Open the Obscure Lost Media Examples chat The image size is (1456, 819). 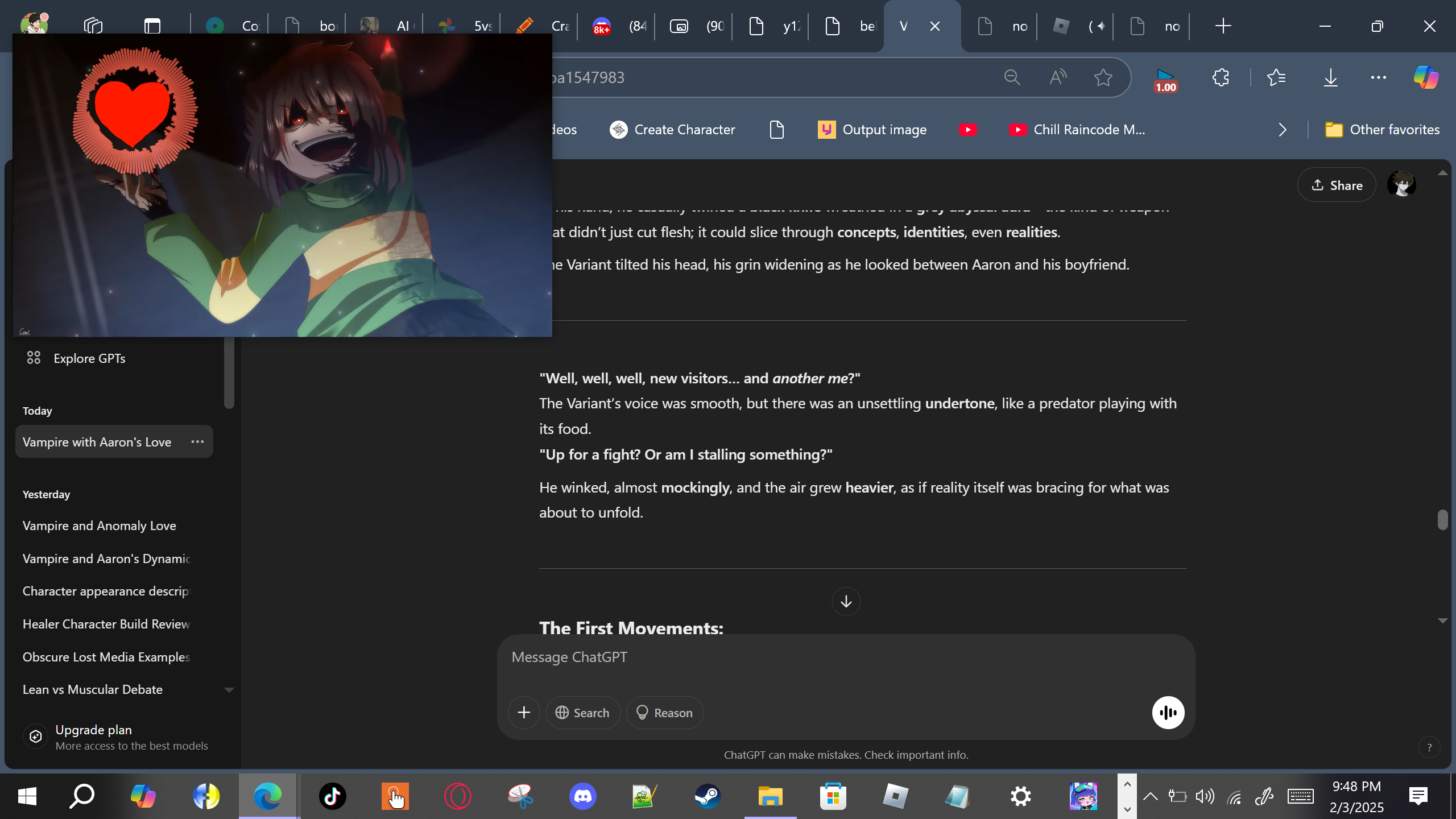click(x=106, y=657)
